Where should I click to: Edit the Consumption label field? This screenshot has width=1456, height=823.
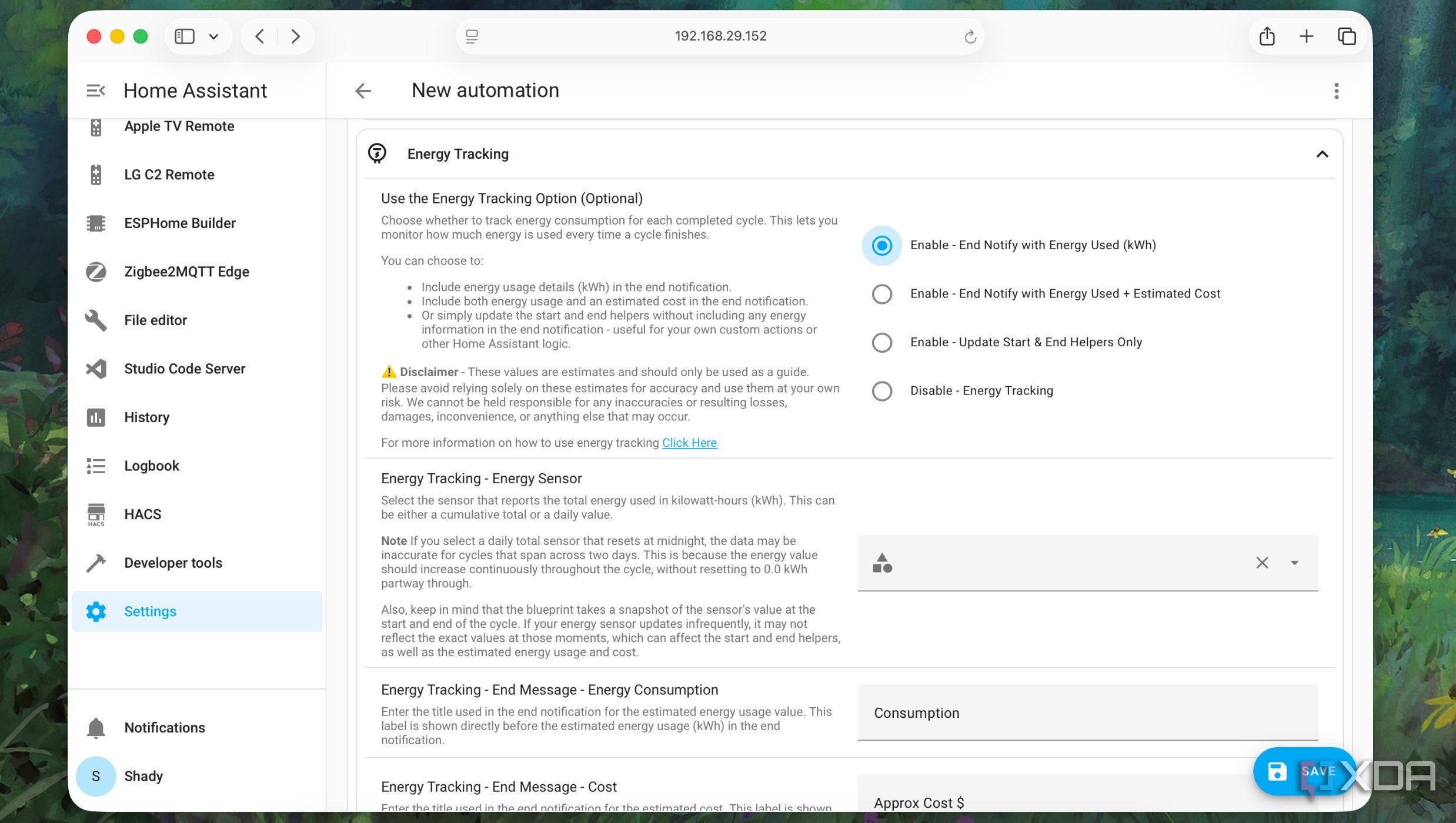coord(1088,712)
